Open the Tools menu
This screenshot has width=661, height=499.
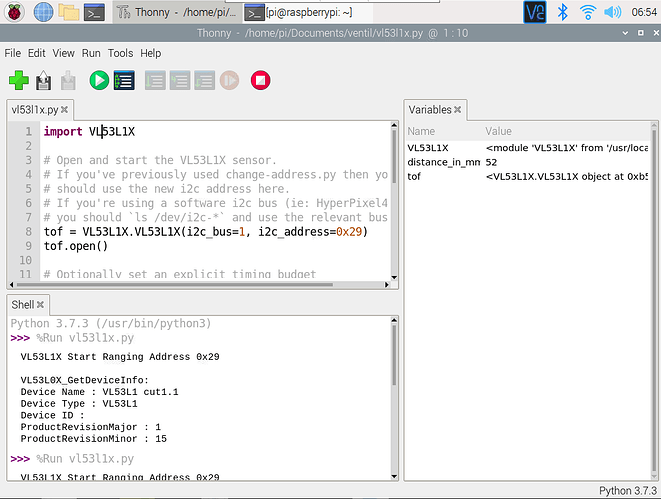pos(120,52)
